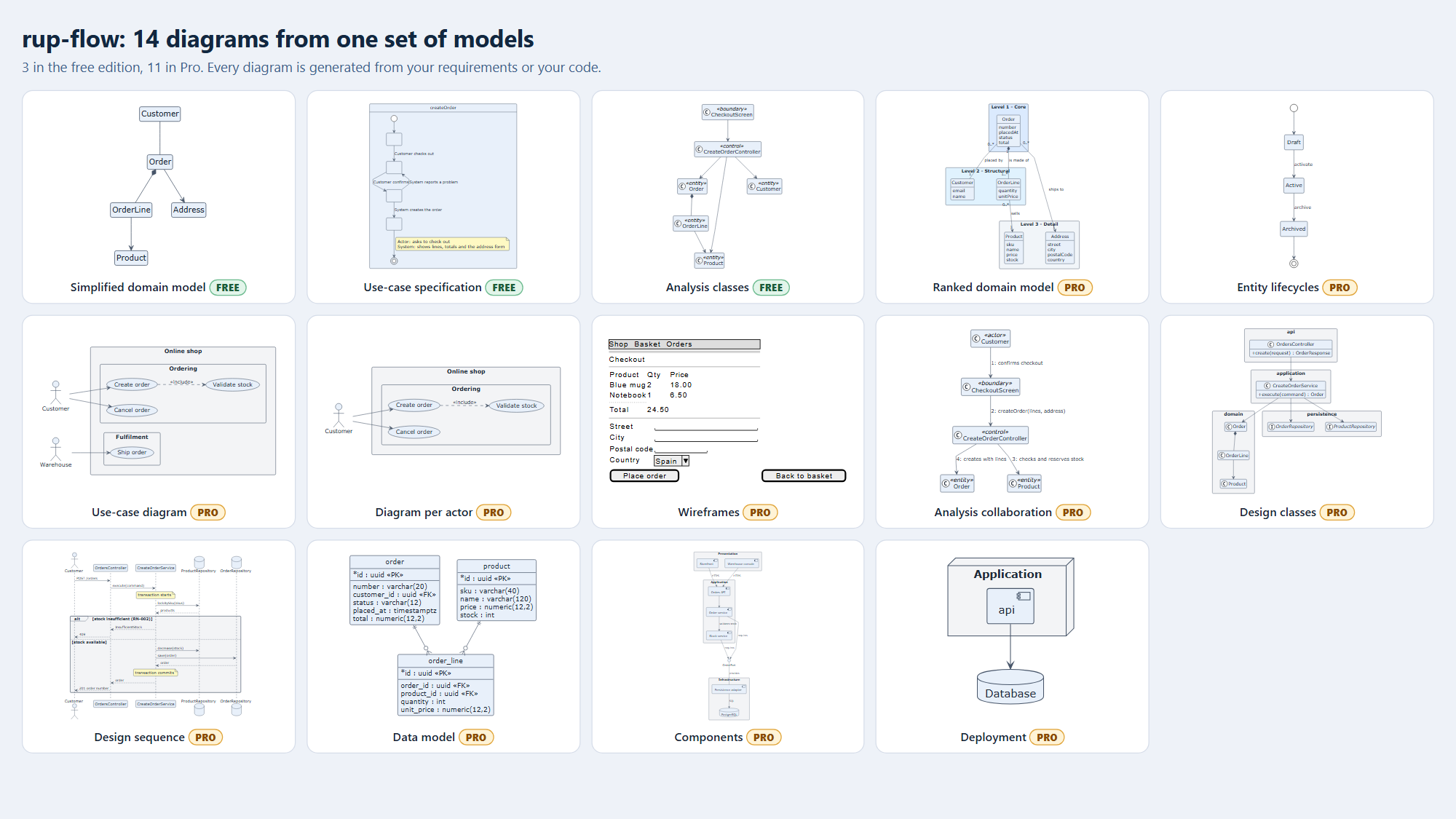Click the City input field in Wireframes
This screenshot has height=819, width=1456.
tap(706, 438)
